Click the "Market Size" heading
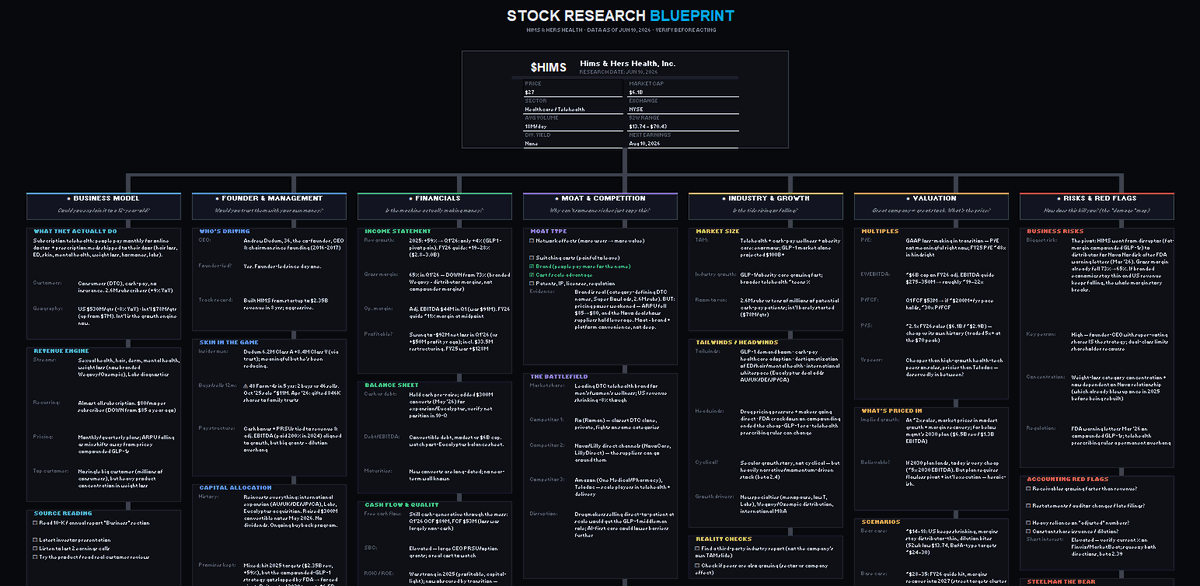 pyautogui.click(x=717, y=232)
